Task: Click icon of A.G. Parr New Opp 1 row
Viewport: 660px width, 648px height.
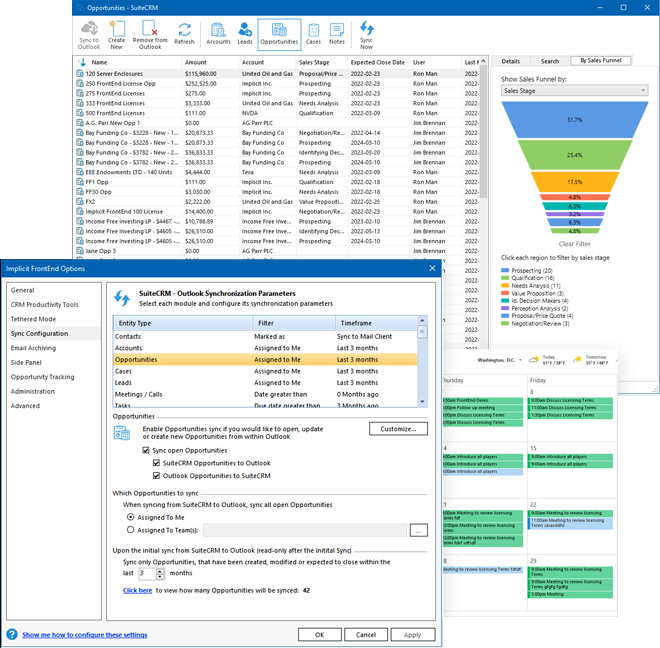Action: (x=80, y=123)
